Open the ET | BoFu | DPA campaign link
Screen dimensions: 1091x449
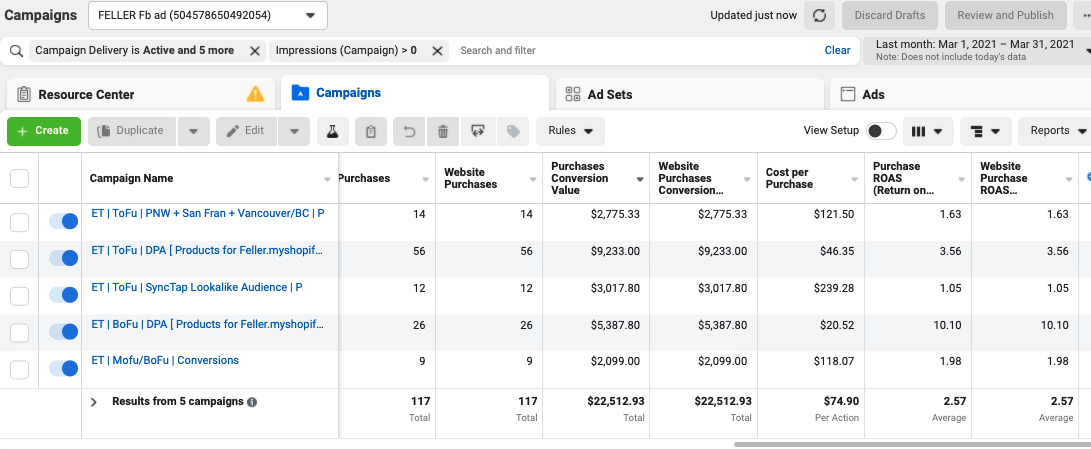coord(207,324)
